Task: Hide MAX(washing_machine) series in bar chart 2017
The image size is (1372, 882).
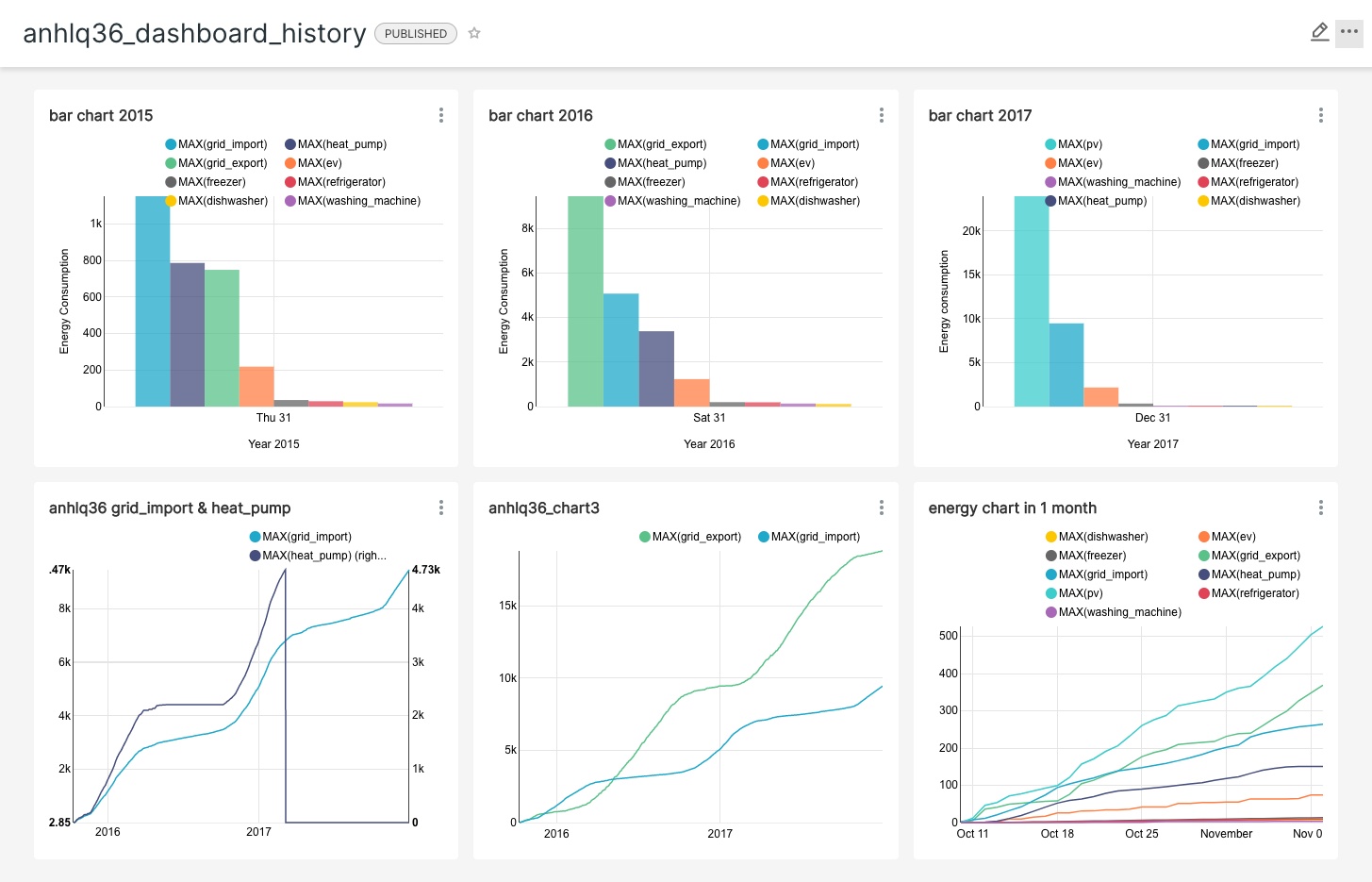Action: 1113,182
